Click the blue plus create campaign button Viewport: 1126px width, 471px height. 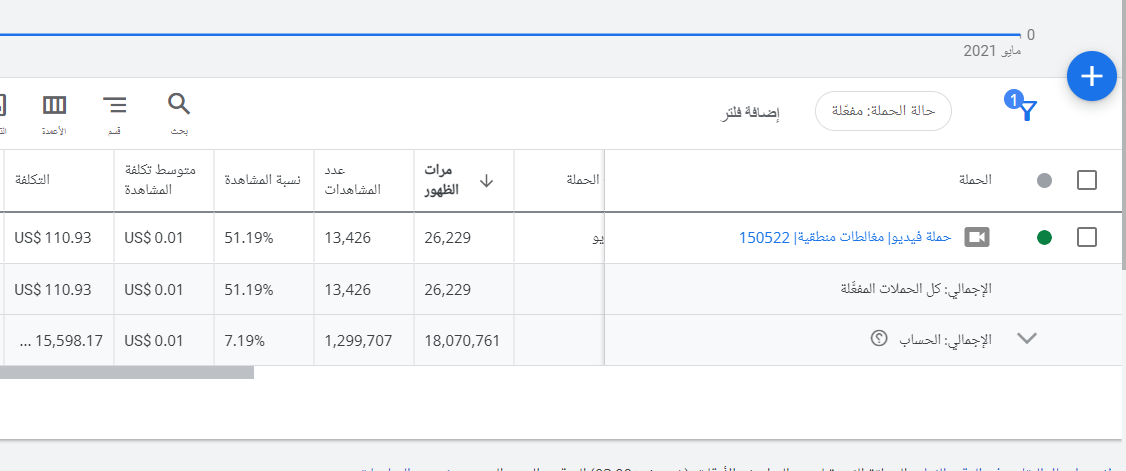tap(1091, 76)
